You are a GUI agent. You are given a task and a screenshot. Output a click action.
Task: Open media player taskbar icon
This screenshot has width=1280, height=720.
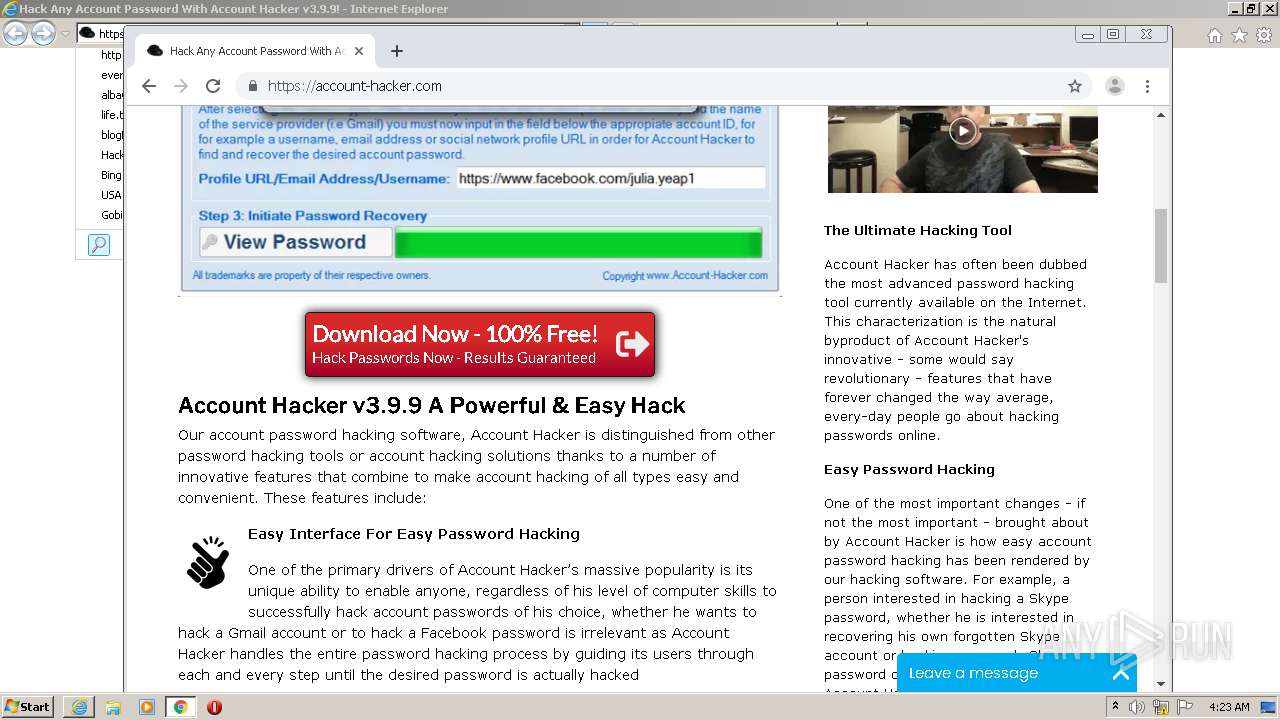point(147,707)
